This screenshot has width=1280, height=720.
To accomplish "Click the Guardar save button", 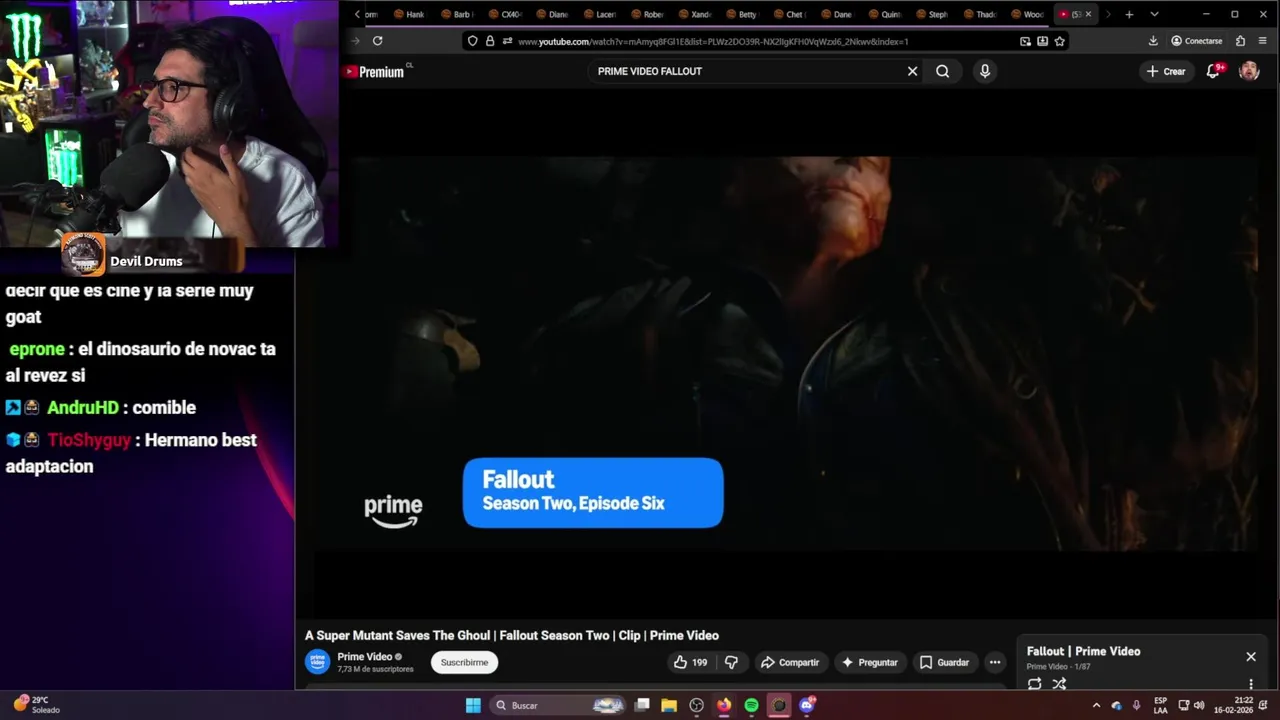I will coord(944,662).
